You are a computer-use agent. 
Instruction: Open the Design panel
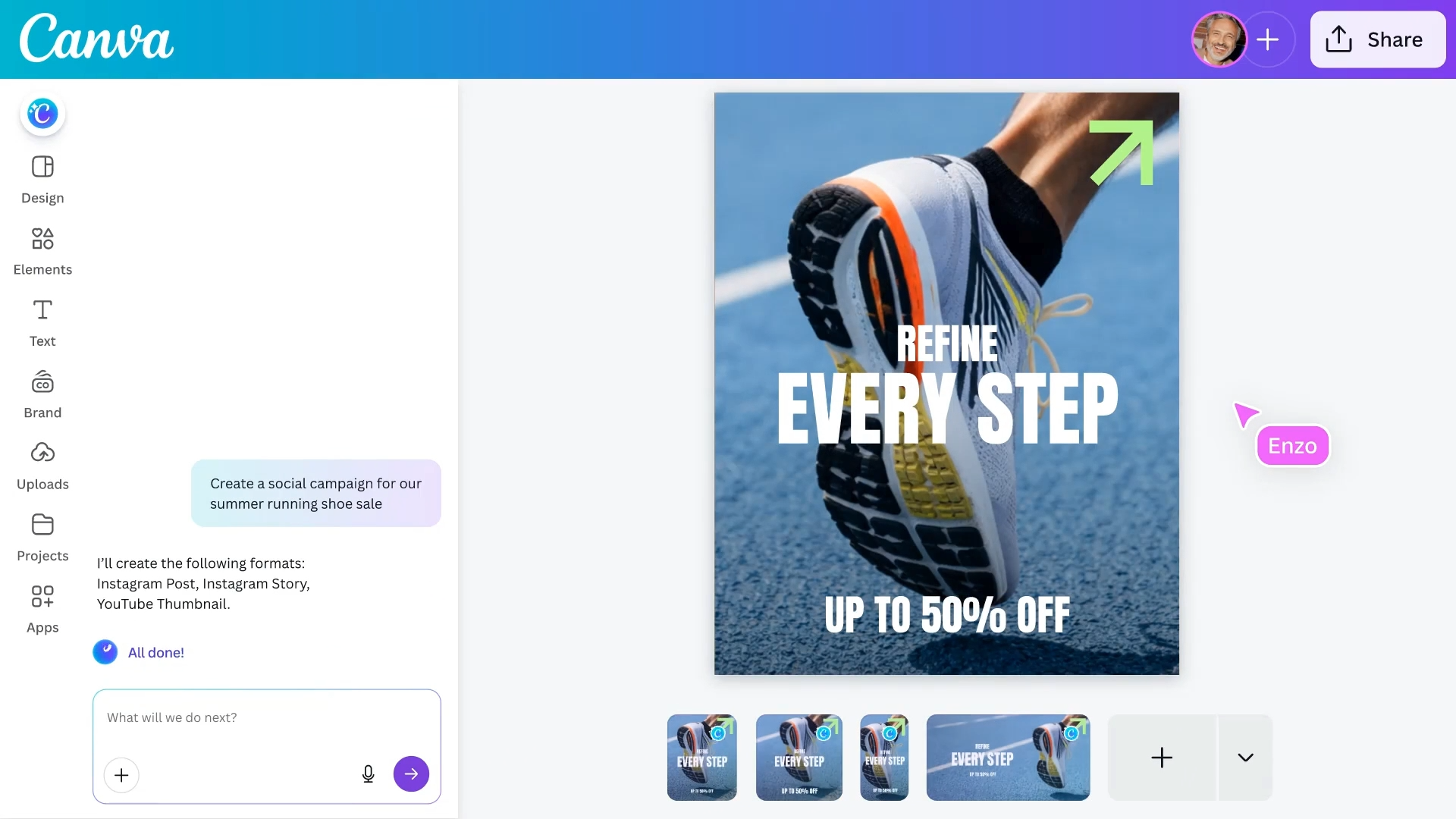(42, 180)
